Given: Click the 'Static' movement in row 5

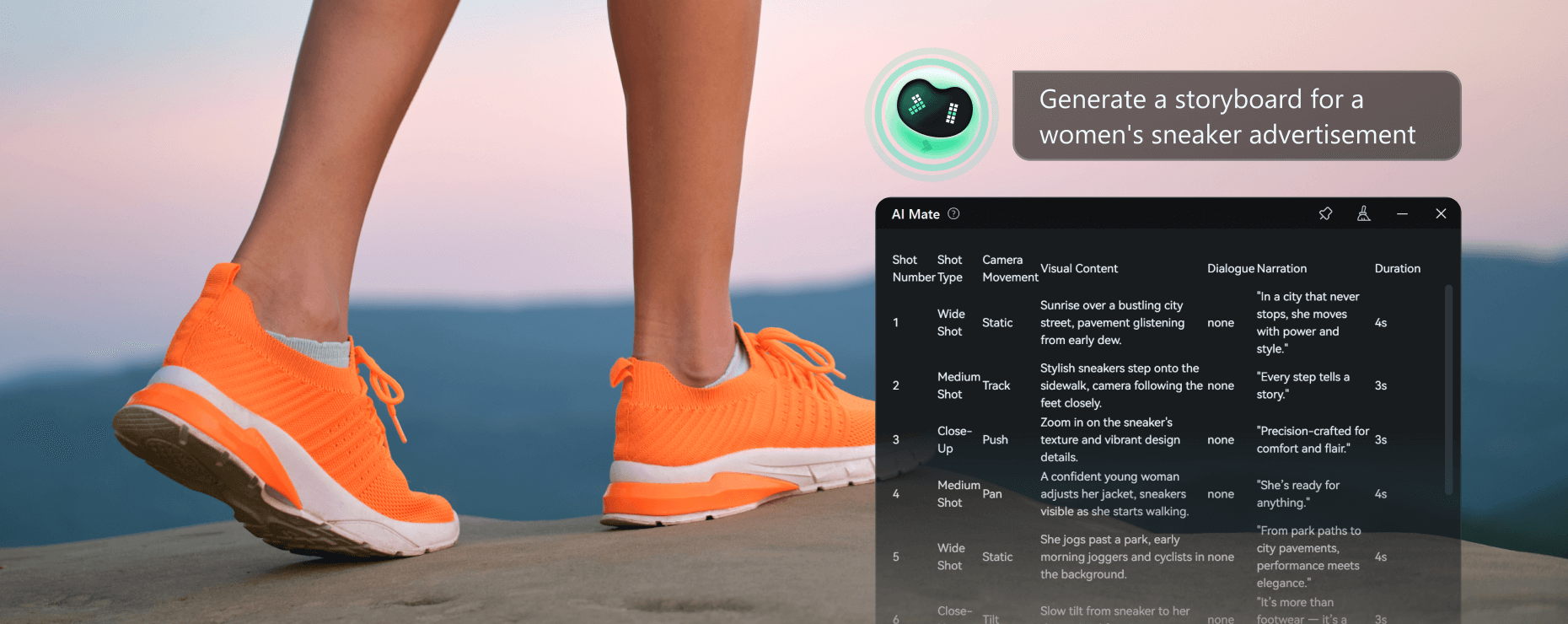Looking at the screenshot, I should (997, 557).
